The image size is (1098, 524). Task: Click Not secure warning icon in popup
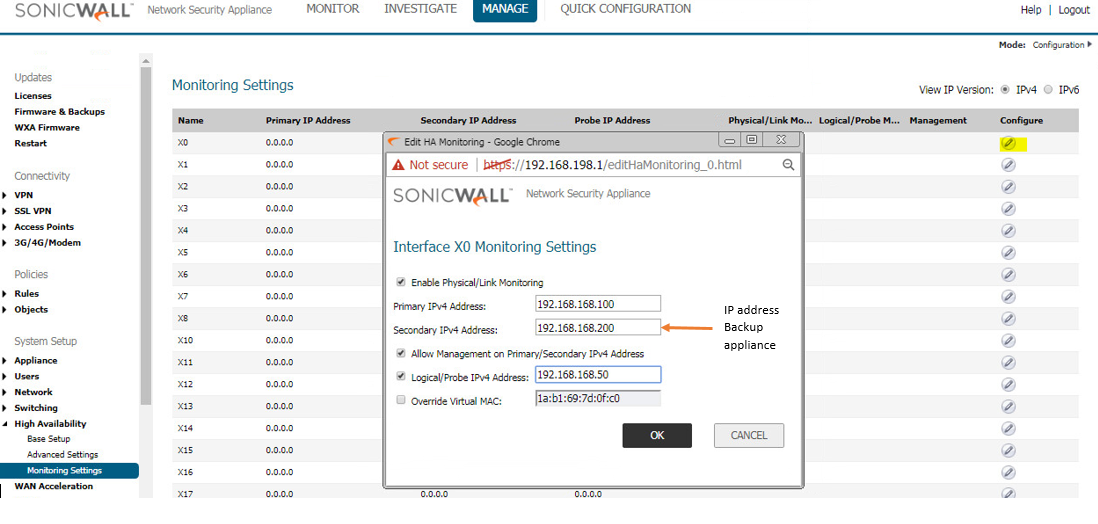click(x=398, y=165)
